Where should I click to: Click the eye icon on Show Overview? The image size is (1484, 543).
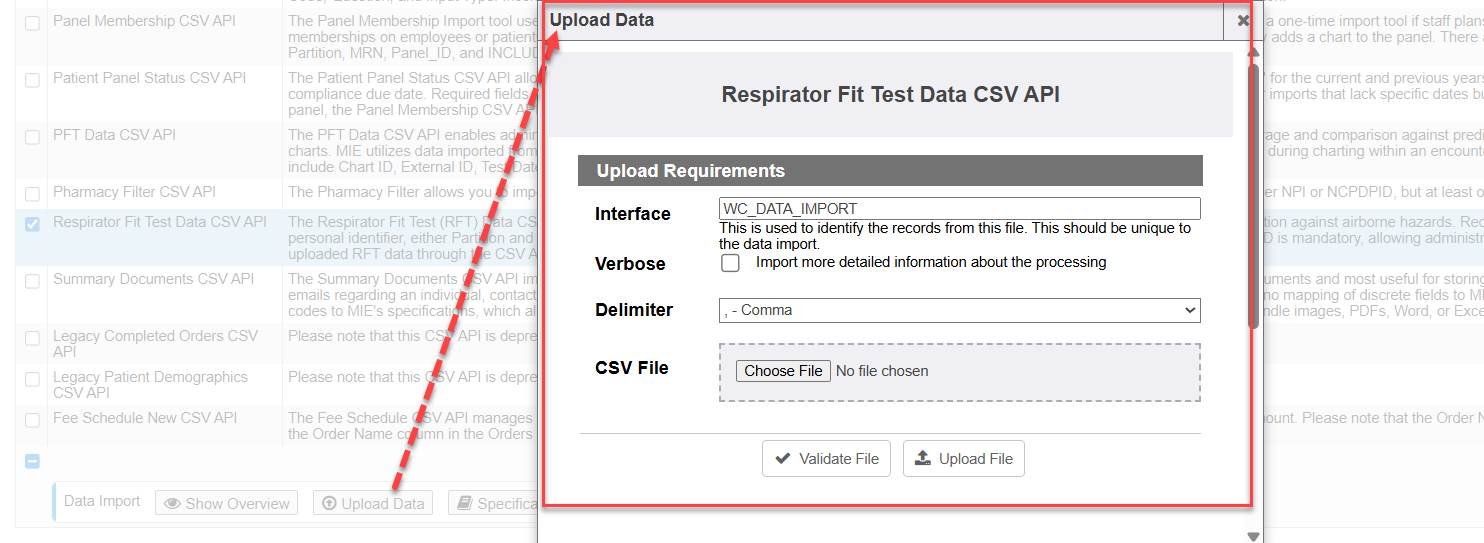coord(173,504)
